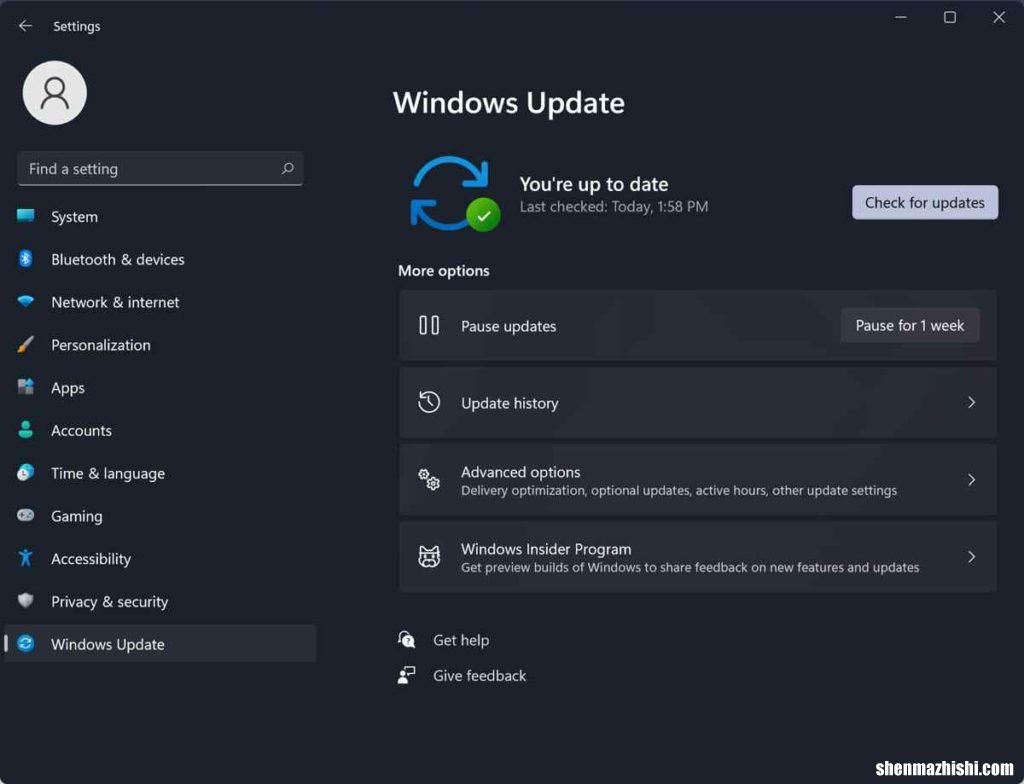Select Windows Update in sidebar
Viewport: 1024px width, 784px height.
160,644
